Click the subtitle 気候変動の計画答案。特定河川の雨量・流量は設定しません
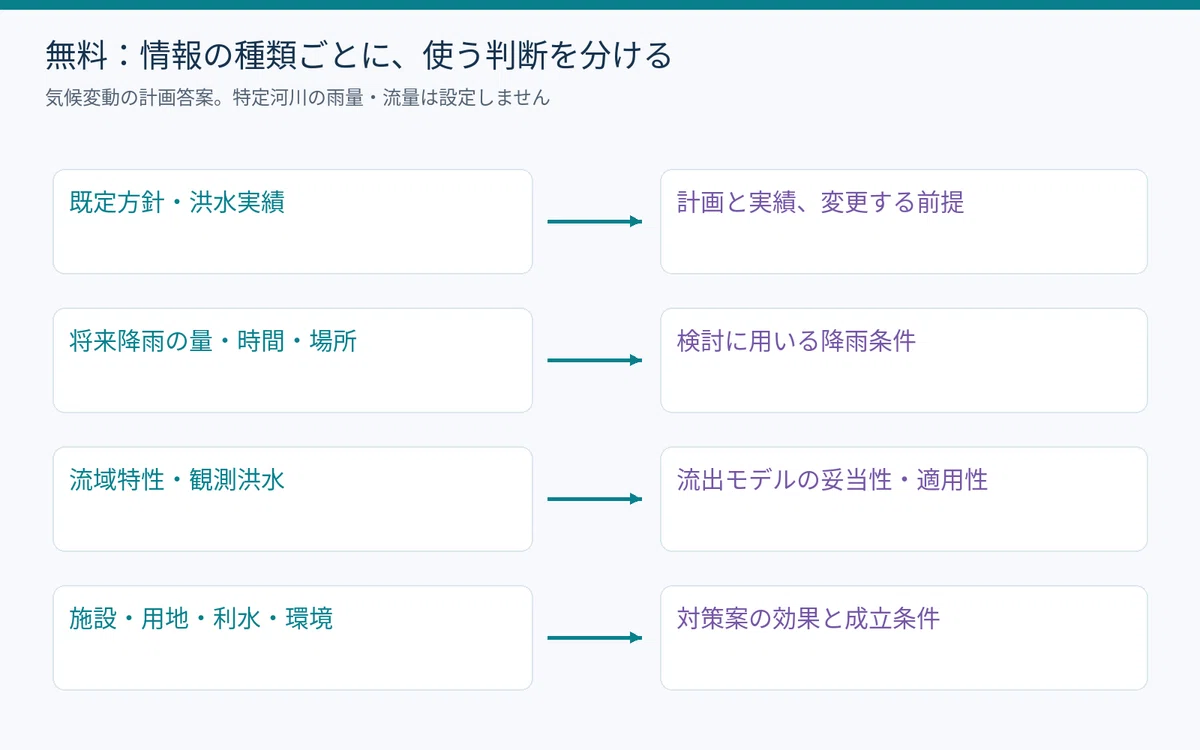The height and width of the screenshot is (750, 1200). pyautogui.click(x=298, y=99)
